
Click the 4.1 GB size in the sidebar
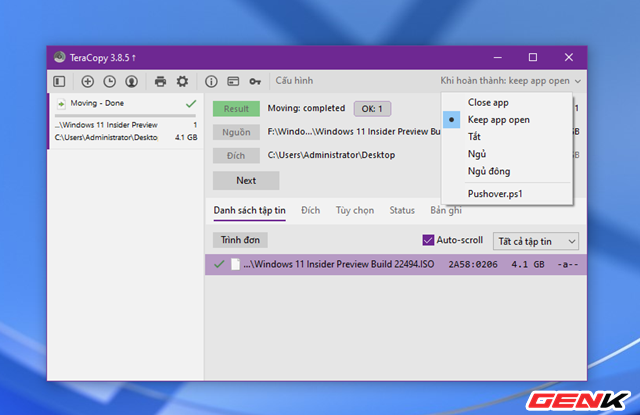click(186, 138)
